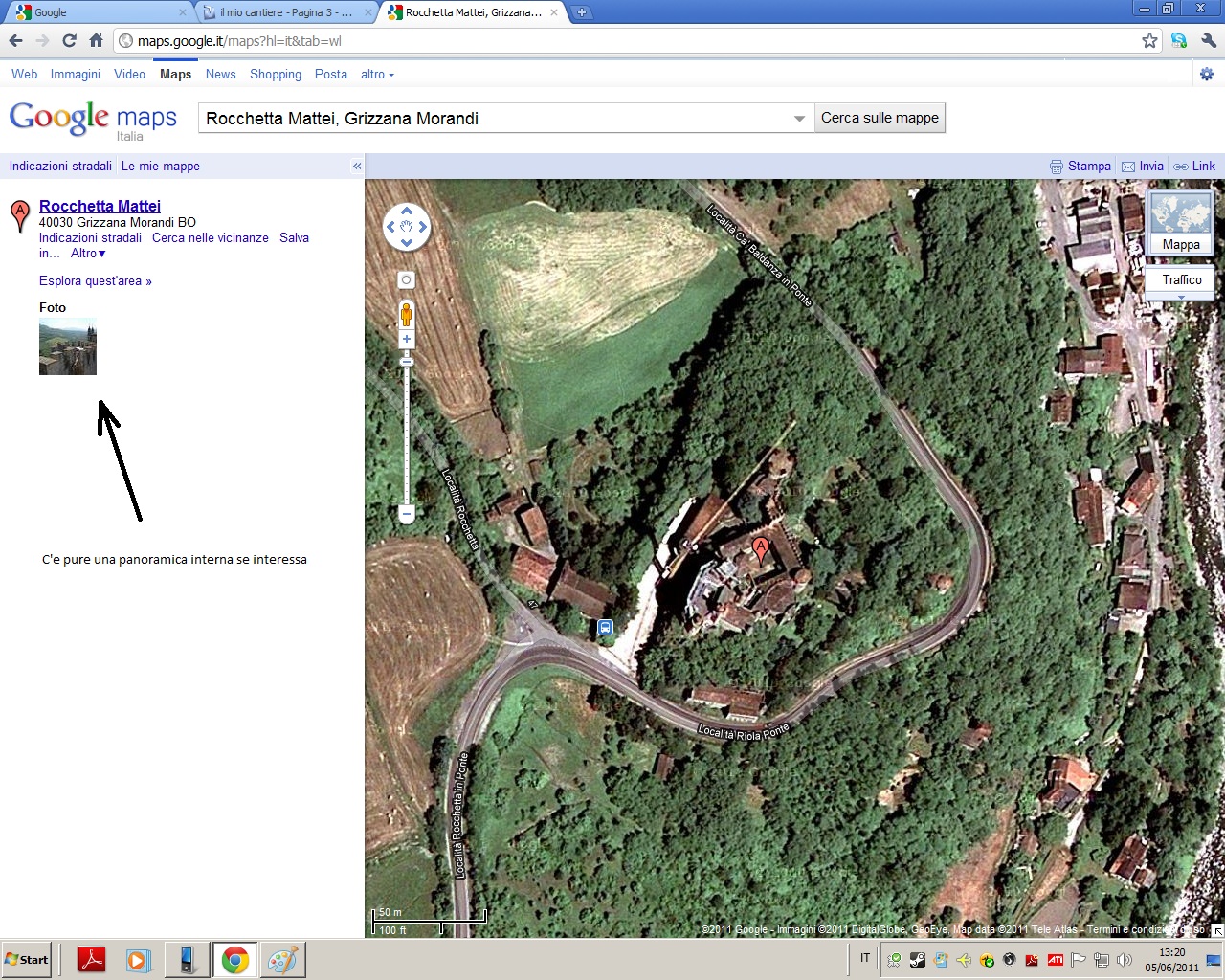
Task: Open the Rocchetta Mattei photo thumbnail
Action: [68, 346]
